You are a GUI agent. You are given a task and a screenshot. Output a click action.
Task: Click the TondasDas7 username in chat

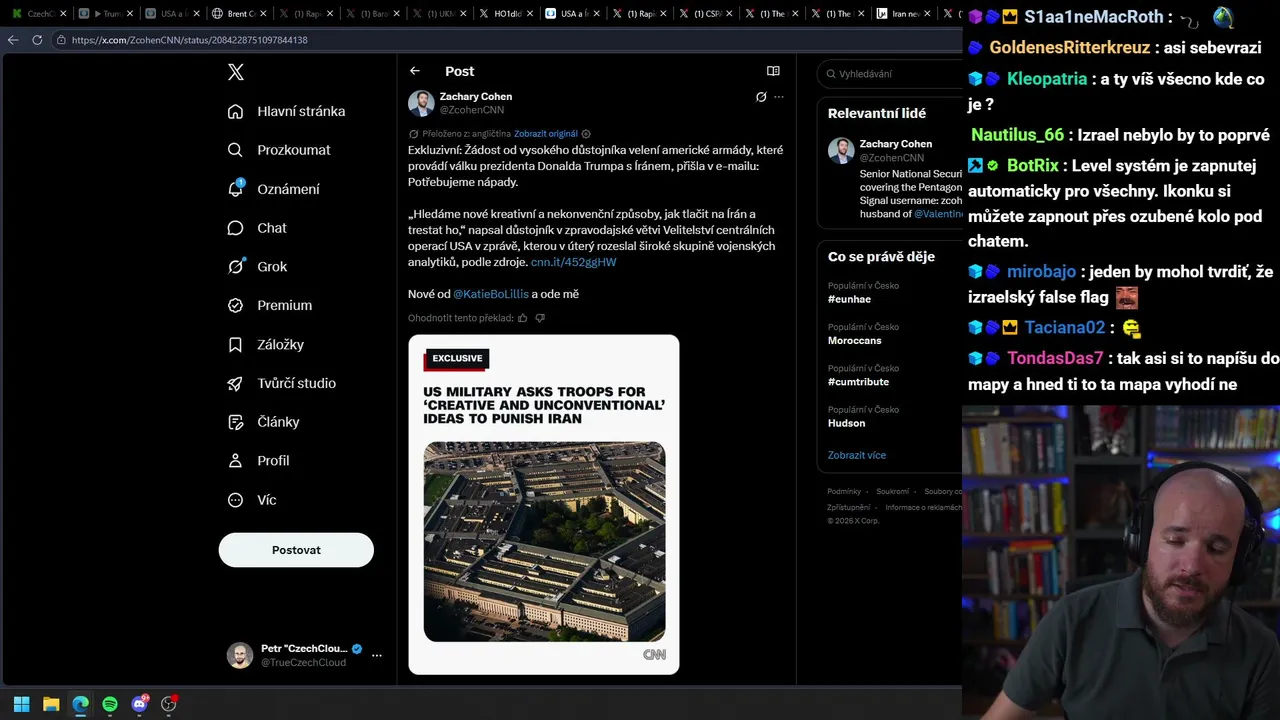pyautogui.click(x=1055, y=358)
